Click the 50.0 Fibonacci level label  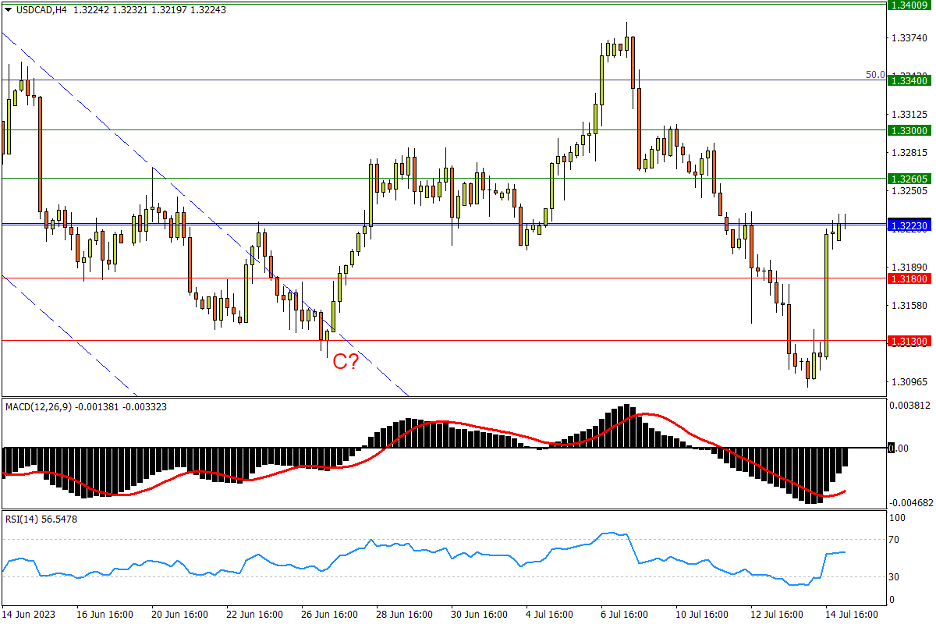click(x=874, y=74)
